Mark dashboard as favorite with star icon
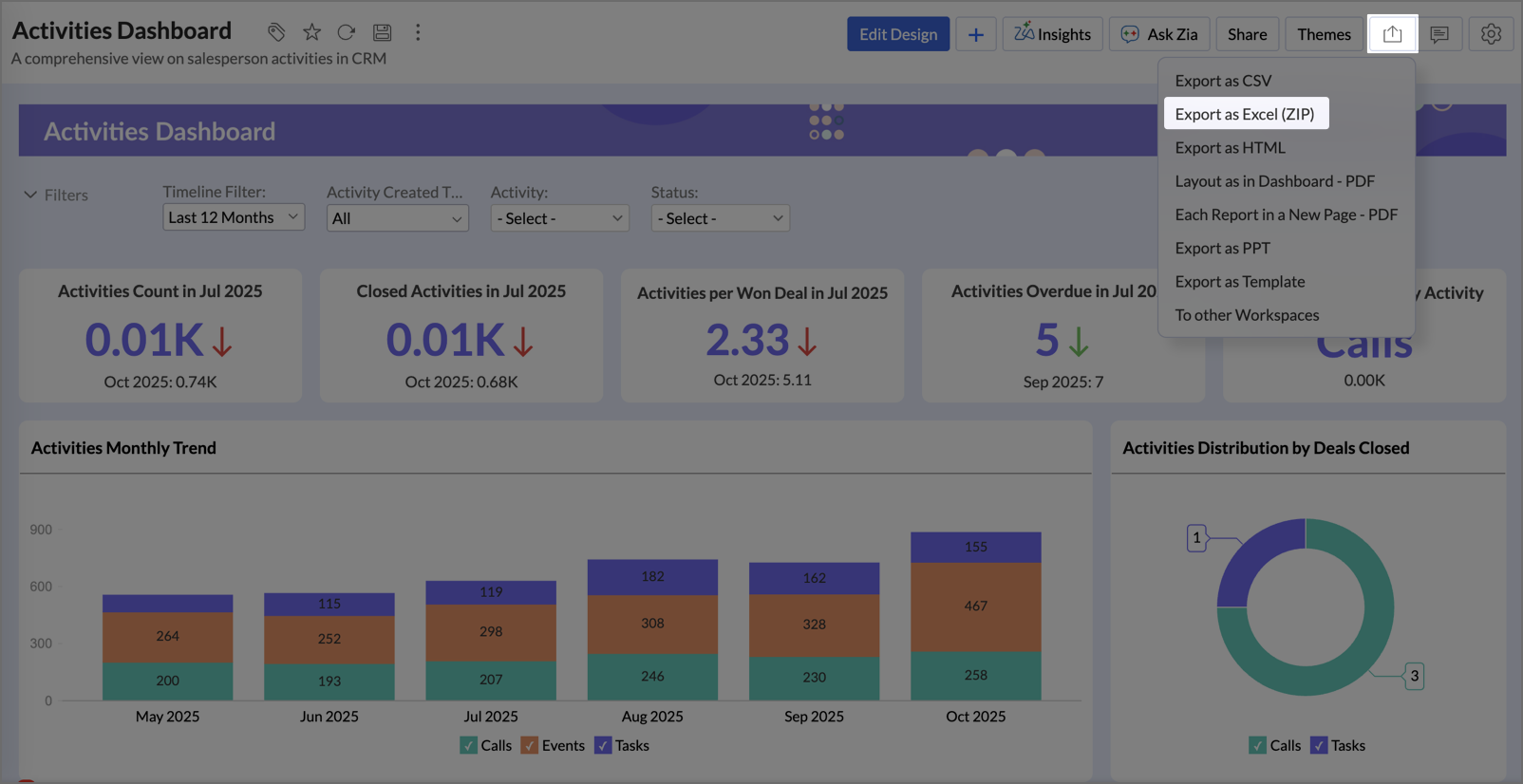1523x784 pixels. click(311, 32)
